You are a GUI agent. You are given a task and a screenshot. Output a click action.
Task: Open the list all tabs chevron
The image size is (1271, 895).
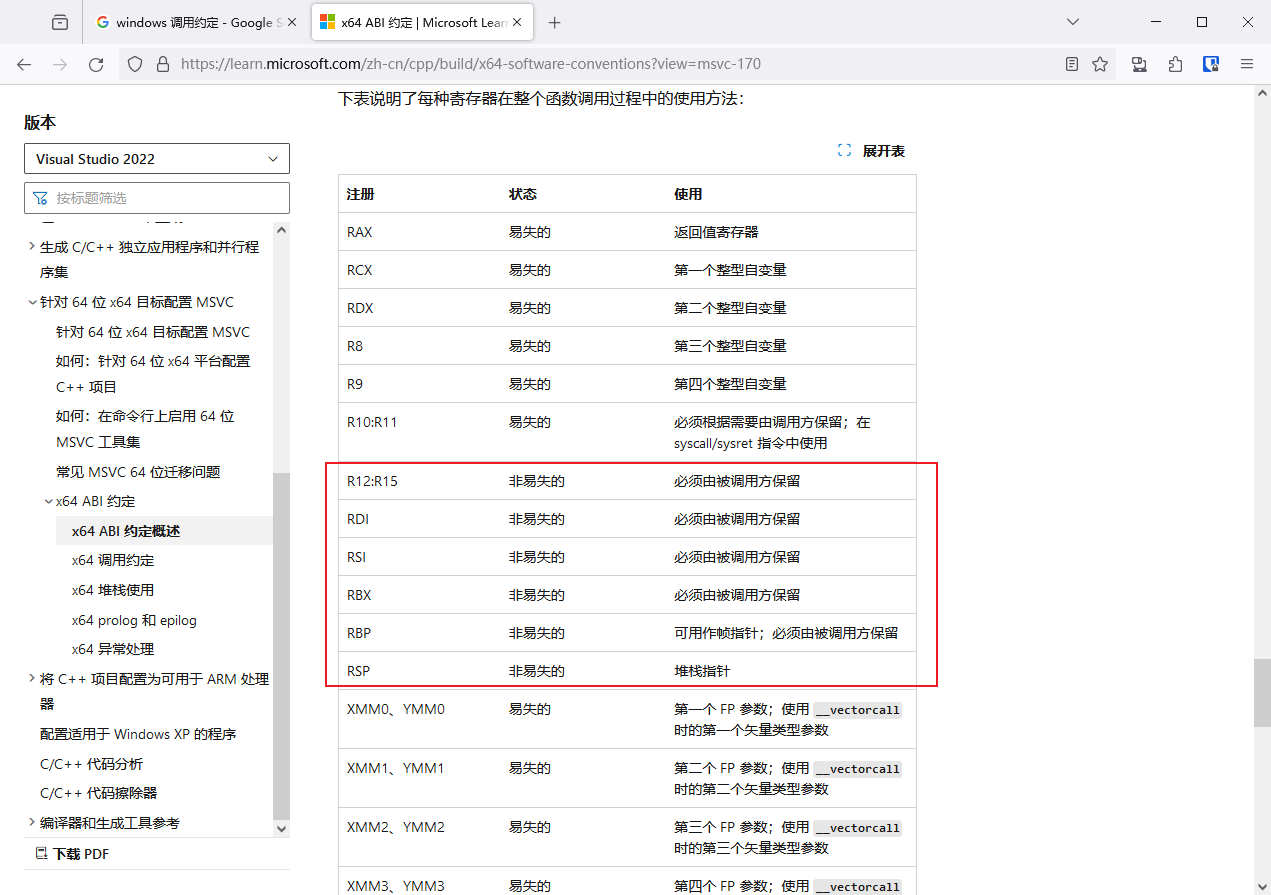click(x=1073, y=22)
